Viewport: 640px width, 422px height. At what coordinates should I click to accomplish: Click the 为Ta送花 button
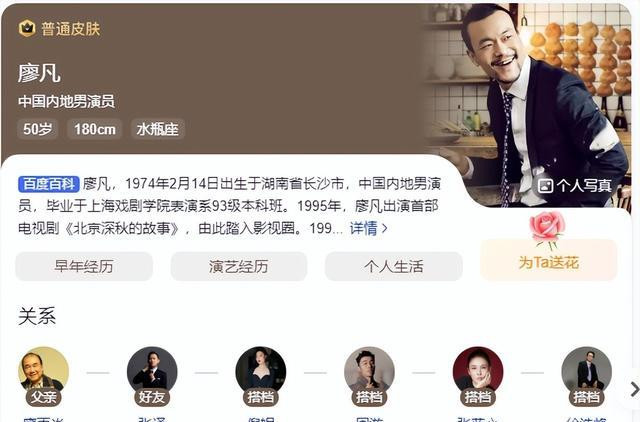549,260
